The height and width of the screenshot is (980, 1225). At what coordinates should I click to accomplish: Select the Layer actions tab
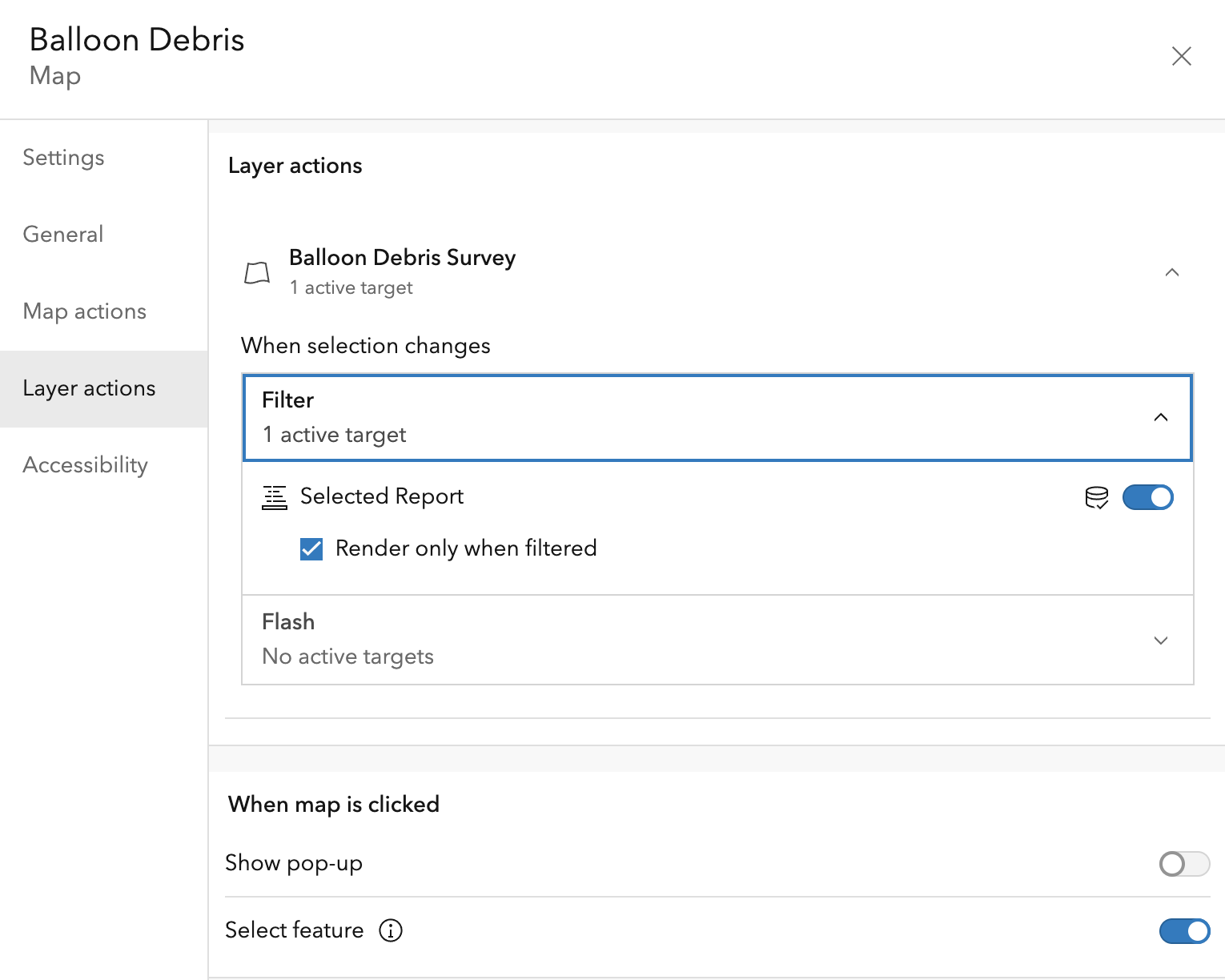[x=89, y=388]
